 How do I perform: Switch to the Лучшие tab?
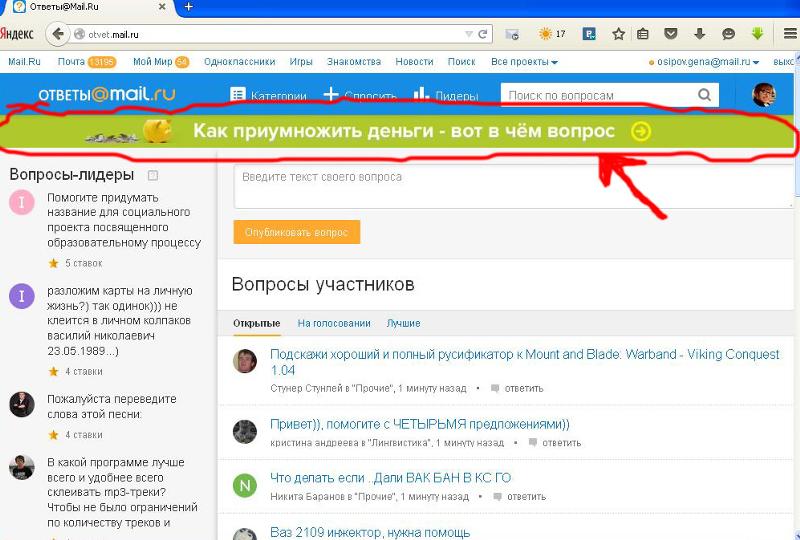(x=404, y=323)
